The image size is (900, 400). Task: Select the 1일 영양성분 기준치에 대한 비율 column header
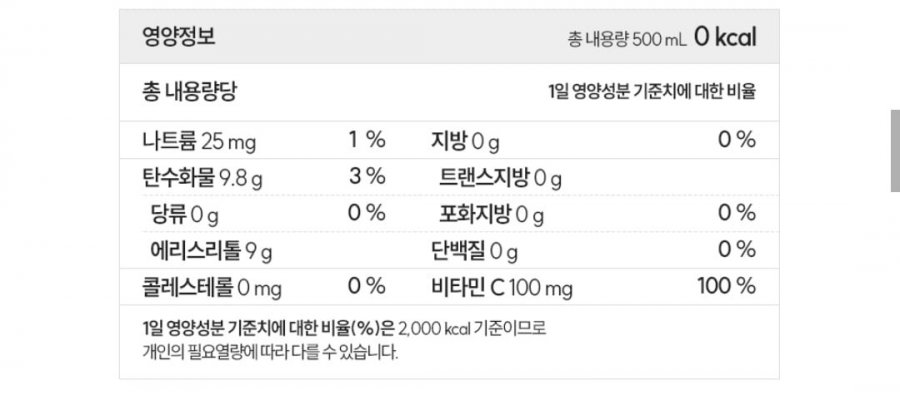(652, 91)
